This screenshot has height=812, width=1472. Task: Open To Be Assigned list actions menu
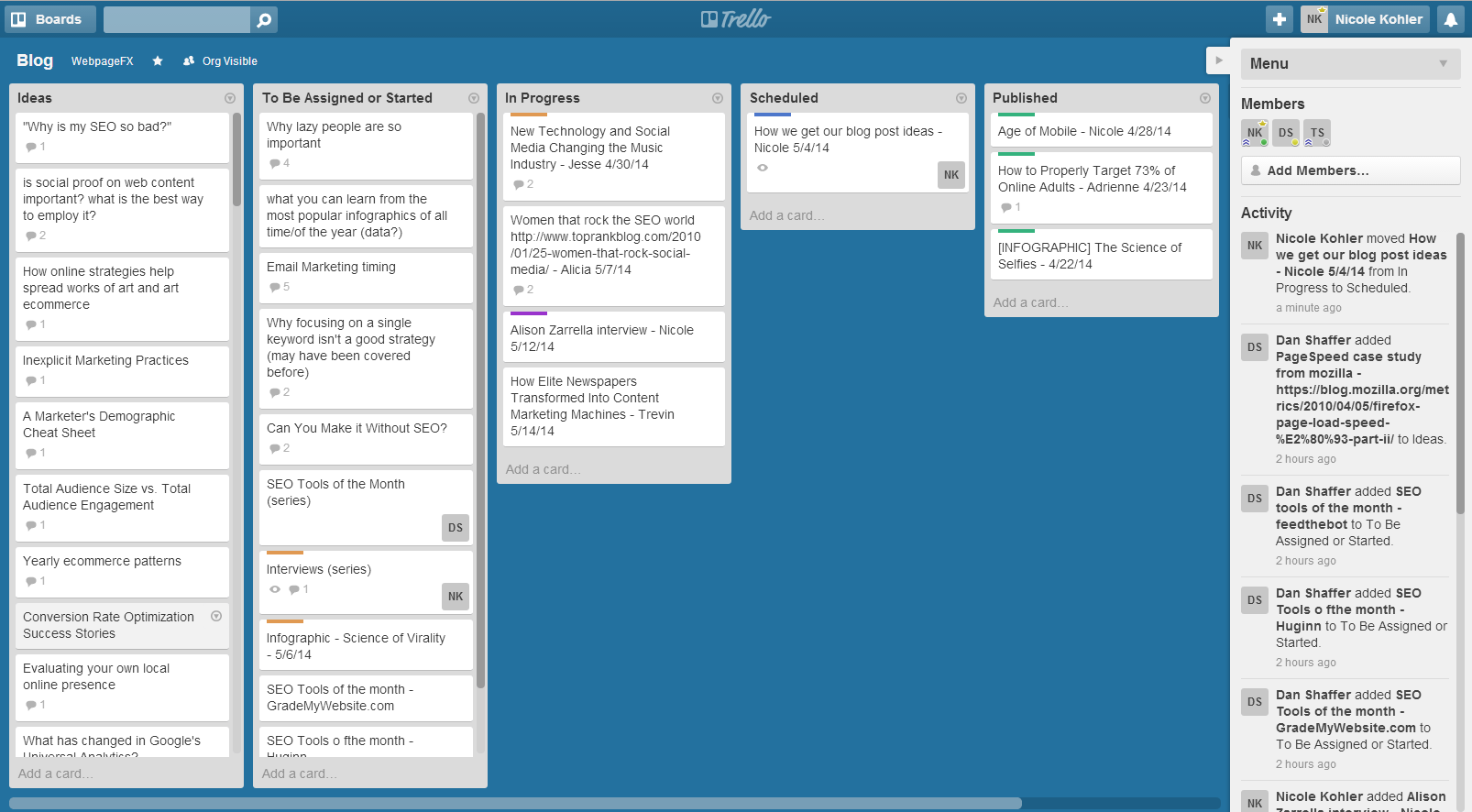click(x=474, y=98)
